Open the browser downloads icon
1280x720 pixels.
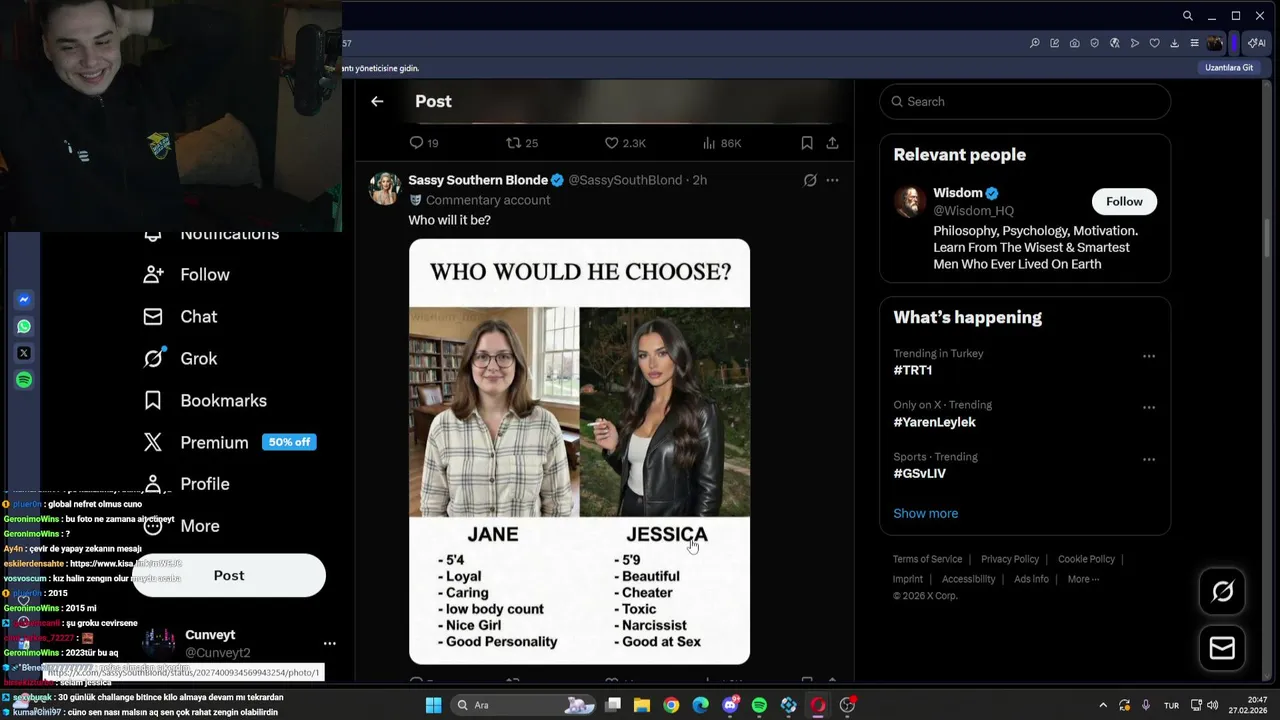1174,43
